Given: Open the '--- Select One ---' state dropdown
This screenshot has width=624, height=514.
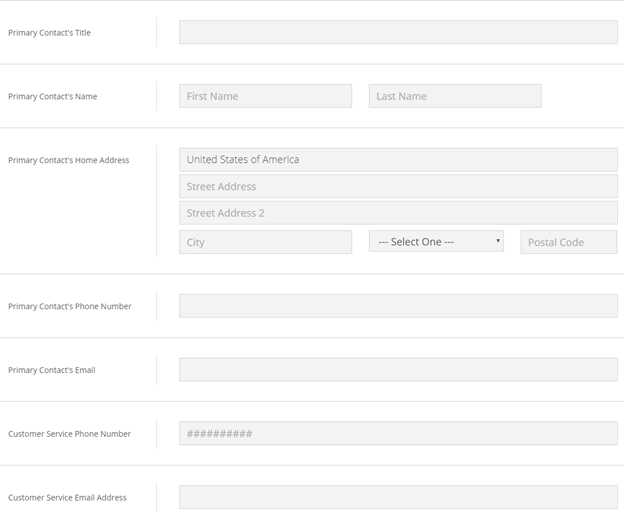Looking at the screenshot, I should click(x=436, y=242).
